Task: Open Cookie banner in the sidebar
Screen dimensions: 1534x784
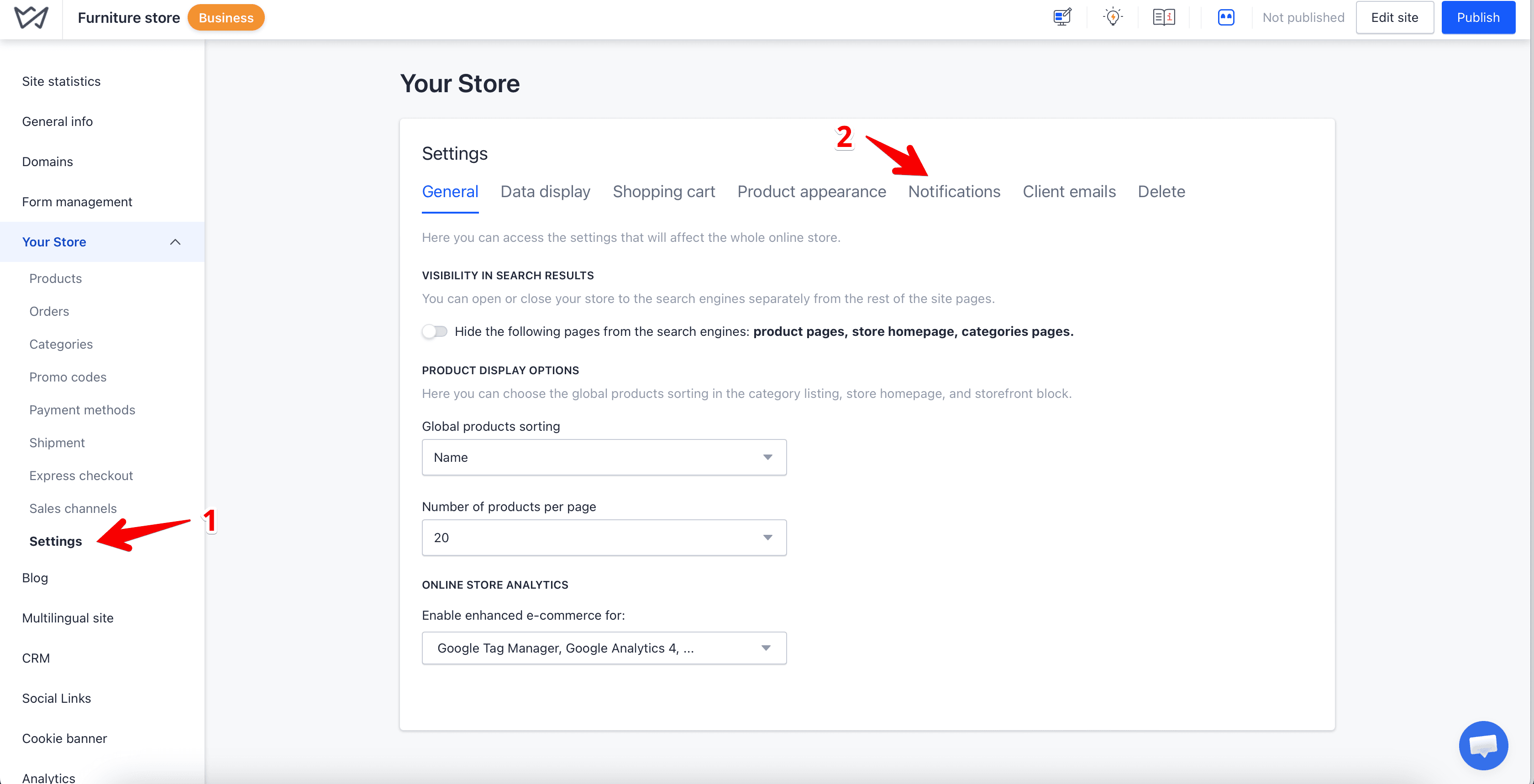Action: point(64,739)
